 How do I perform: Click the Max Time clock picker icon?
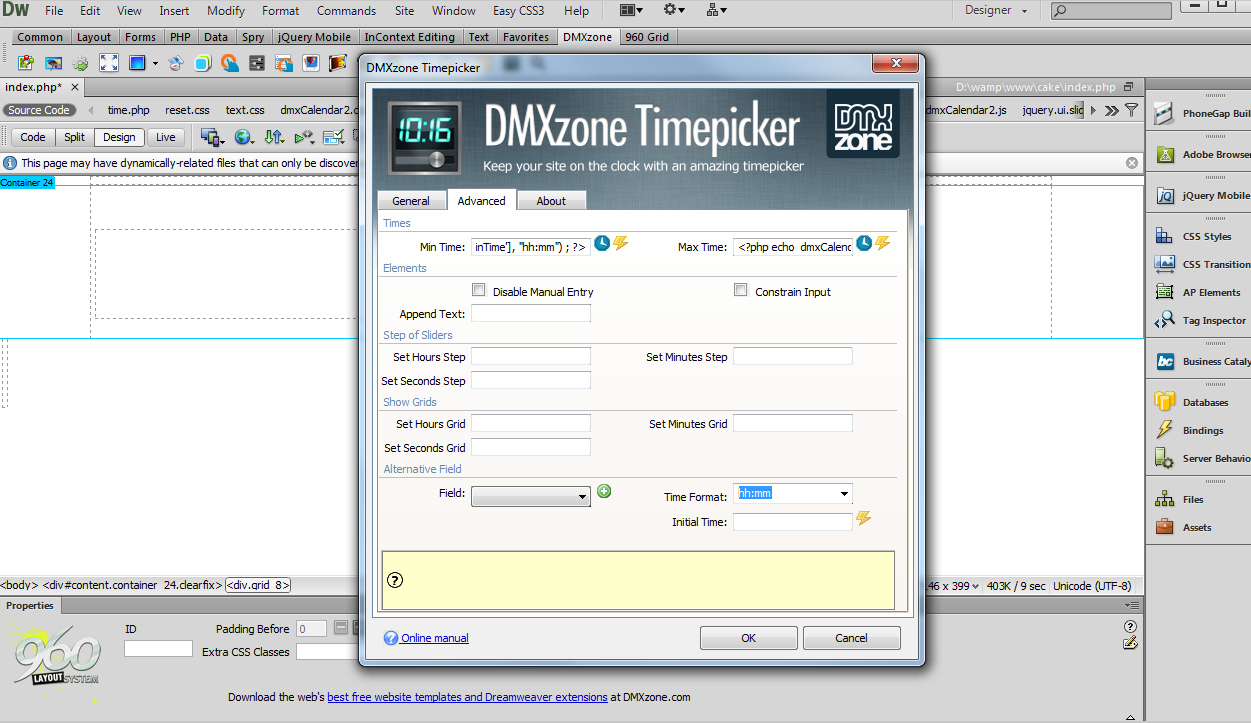tap(864, 243)
